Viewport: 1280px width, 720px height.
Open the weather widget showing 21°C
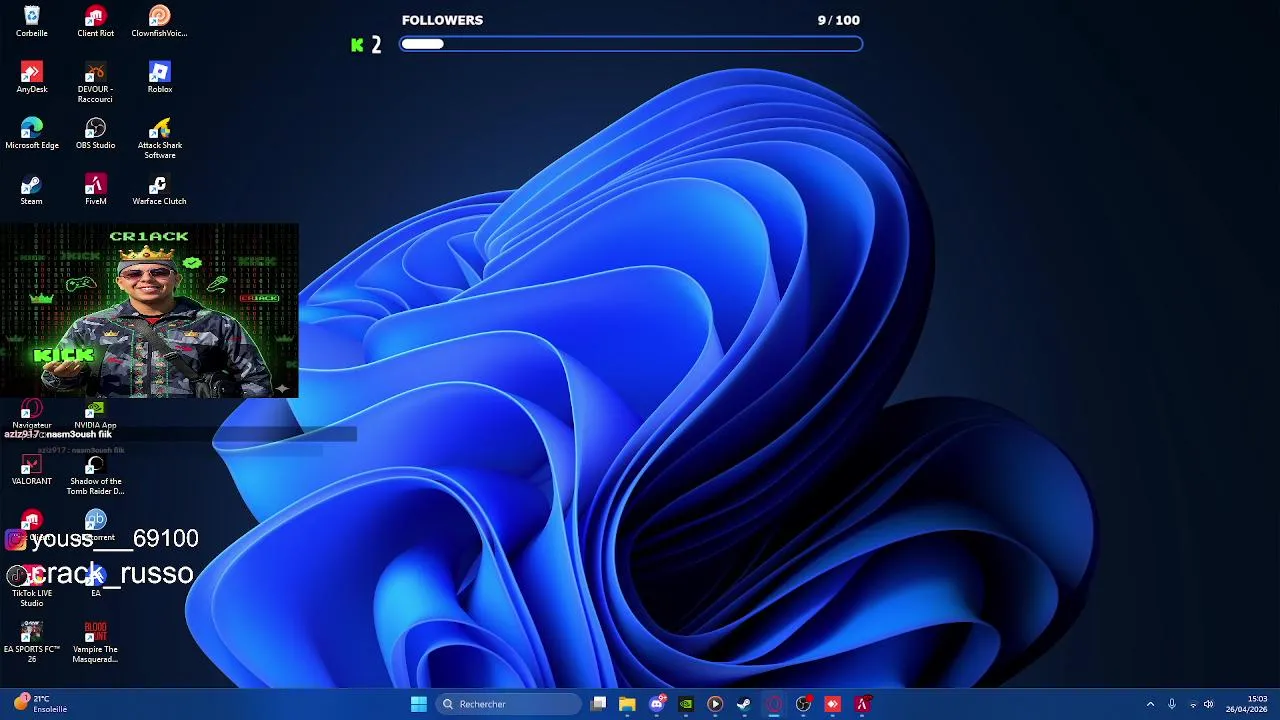(38, 704)
